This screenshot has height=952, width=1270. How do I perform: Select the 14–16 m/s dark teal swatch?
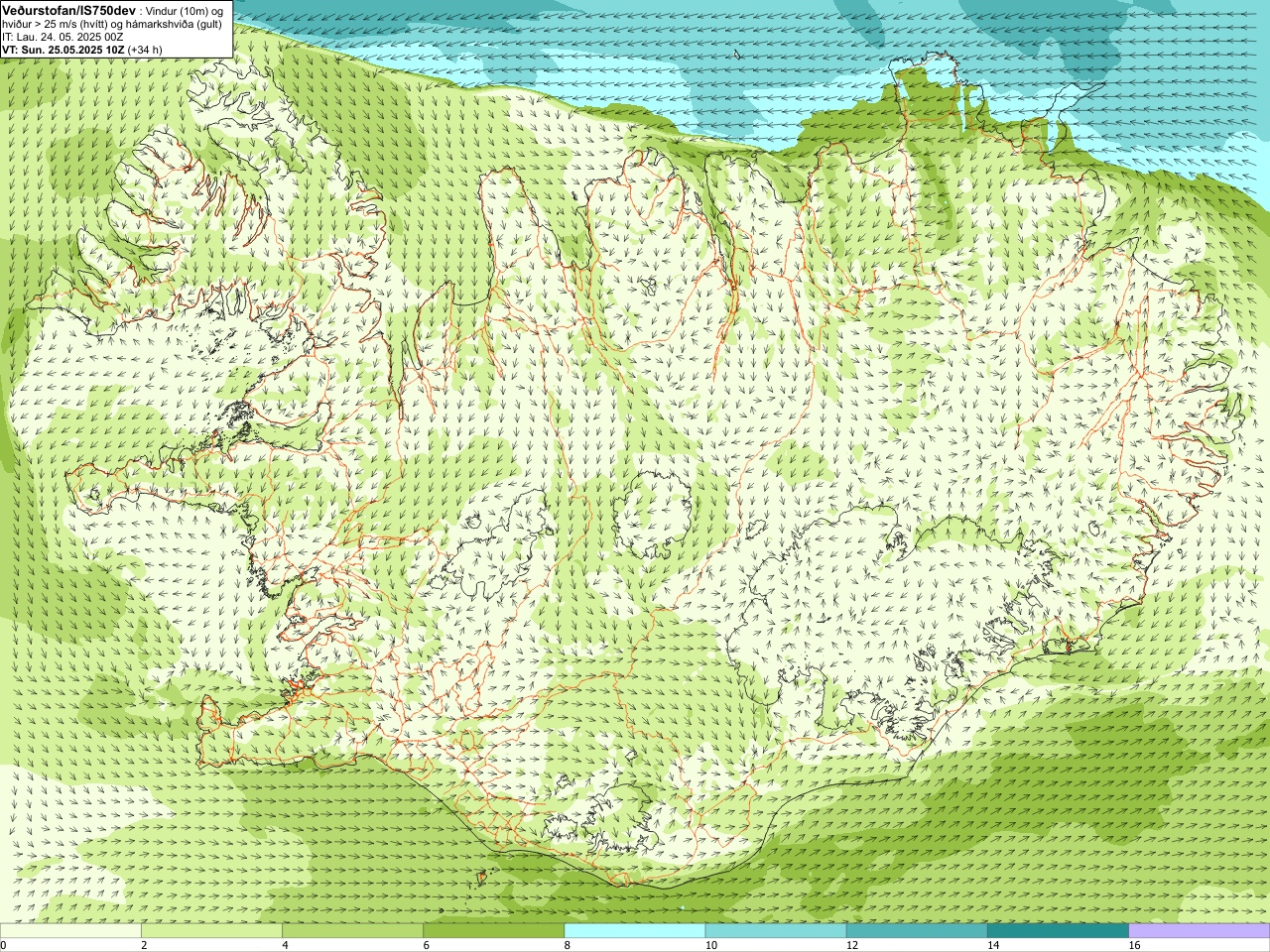click(x=1059, y=931)
